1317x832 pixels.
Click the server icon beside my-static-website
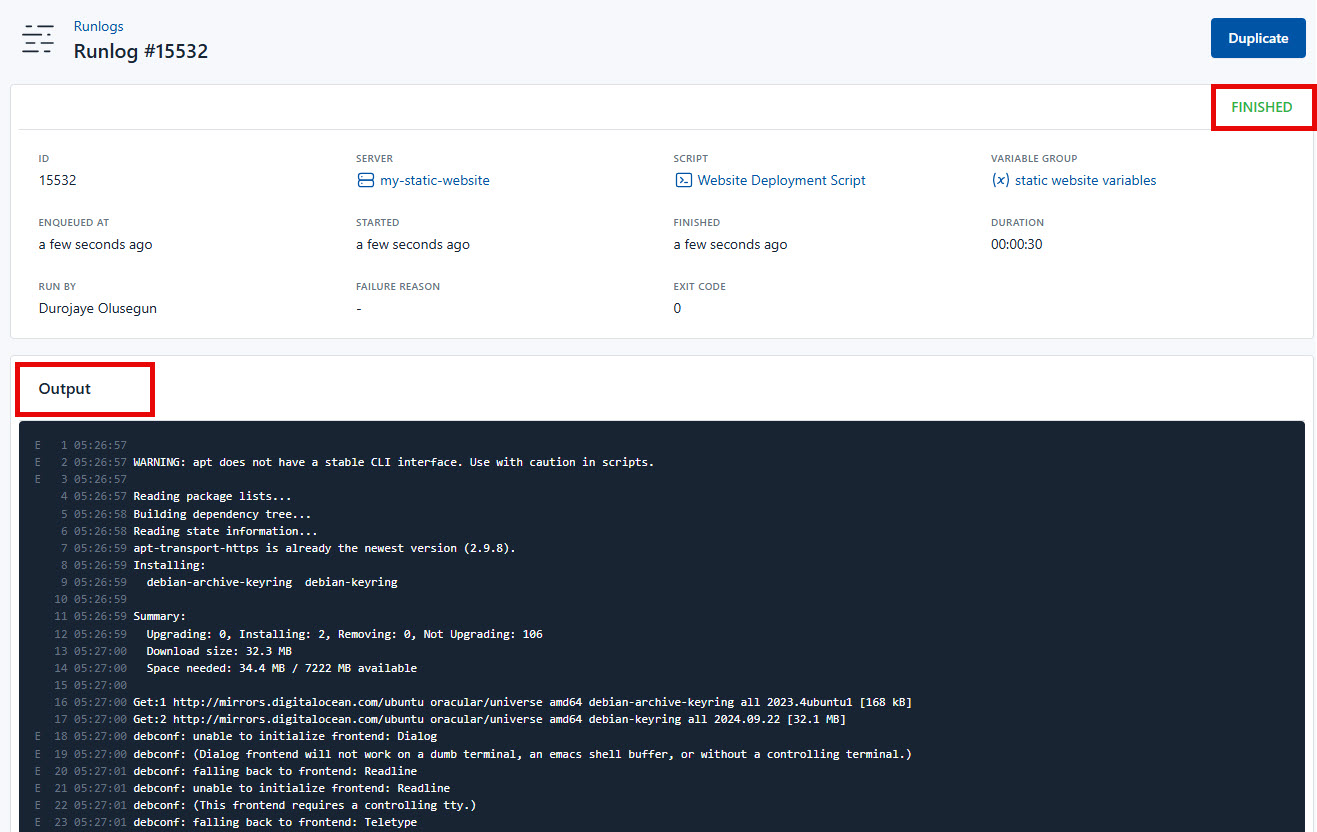tap(366, 180)
